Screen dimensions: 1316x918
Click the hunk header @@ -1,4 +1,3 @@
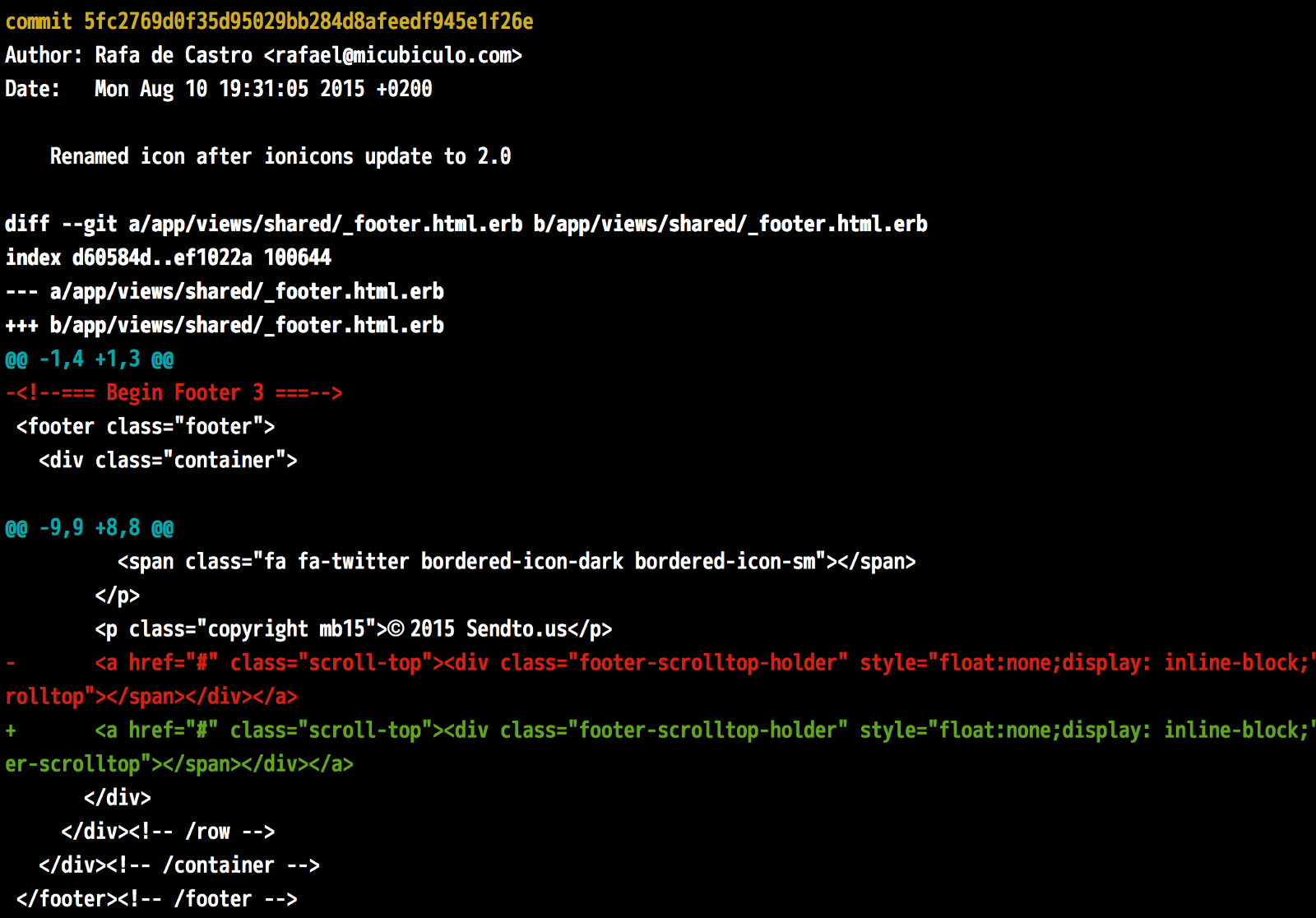pyautogui.click(x=89, y=359)
